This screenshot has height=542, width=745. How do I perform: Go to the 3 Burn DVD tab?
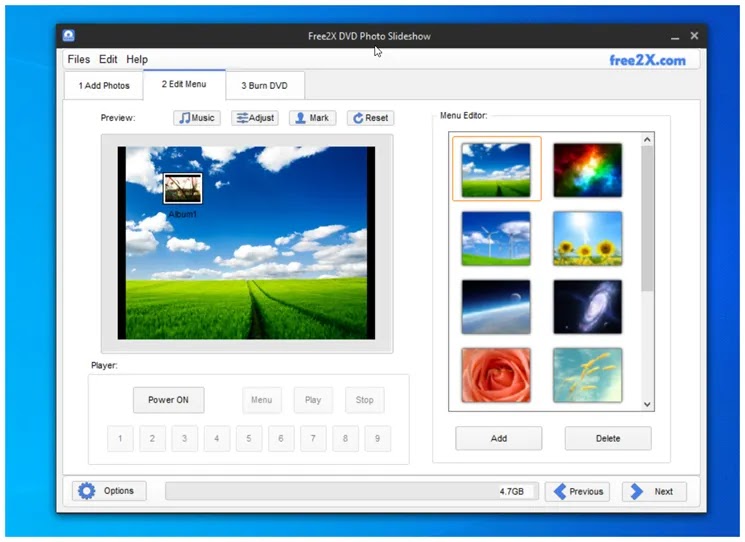(x=265, y=86)
